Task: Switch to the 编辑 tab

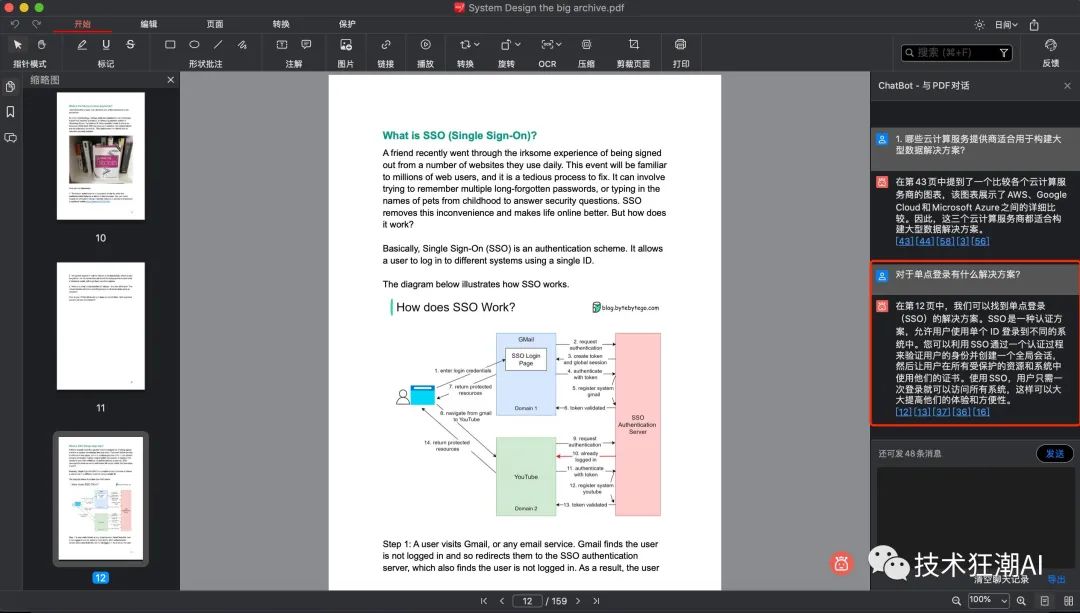Action: tap(149, 24)
